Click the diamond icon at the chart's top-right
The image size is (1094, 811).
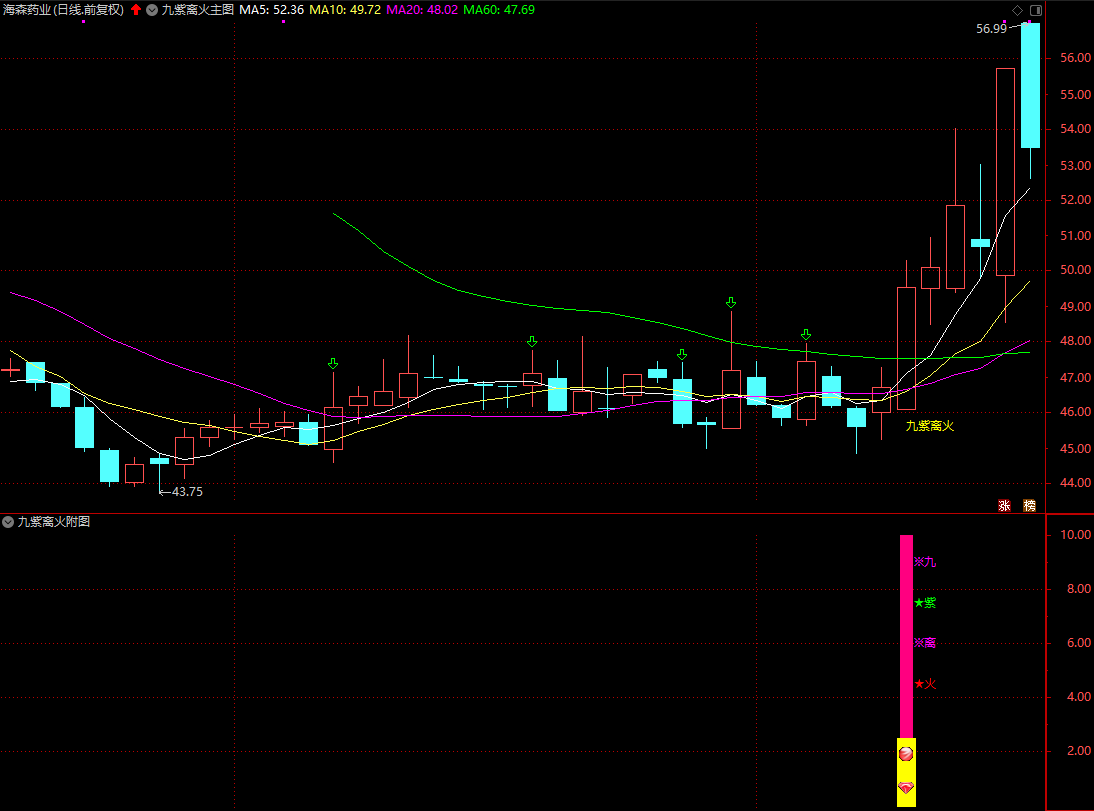(x=1017, y=10)
